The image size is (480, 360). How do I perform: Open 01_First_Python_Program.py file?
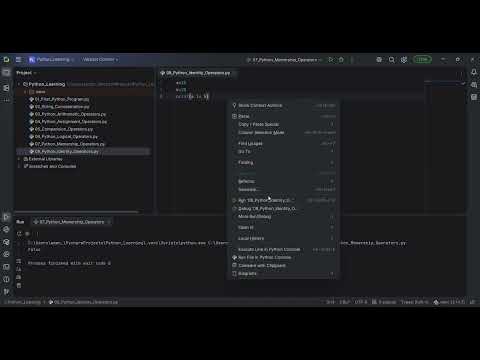[x=59, y=99]
